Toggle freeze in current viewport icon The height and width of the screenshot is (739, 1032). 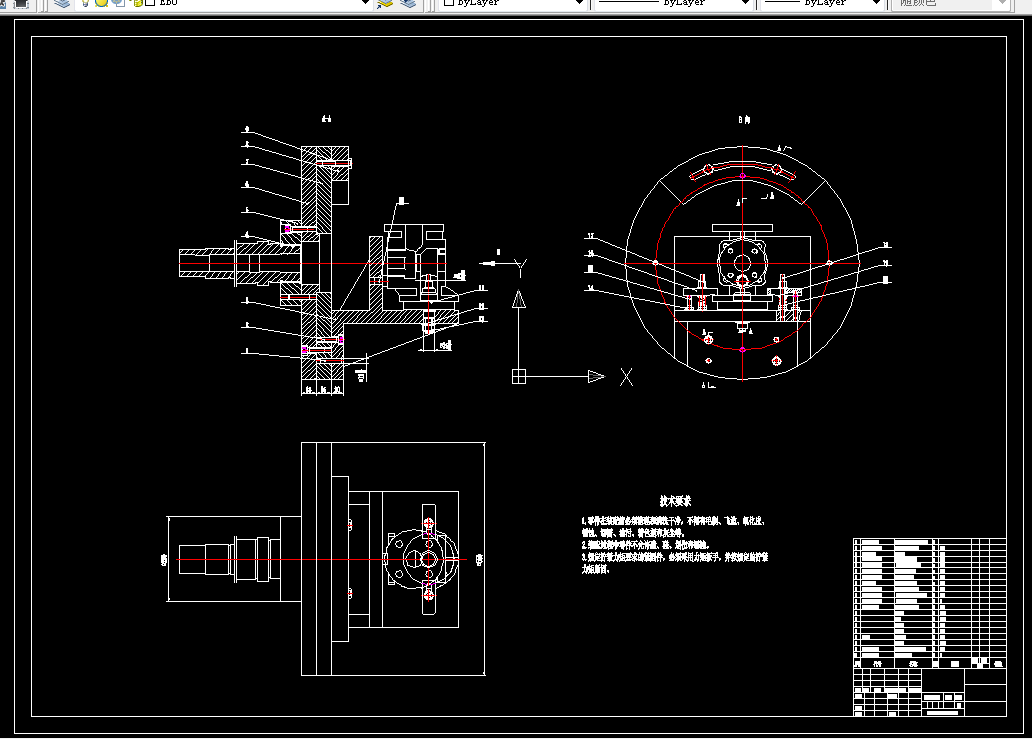pos(118,3)
